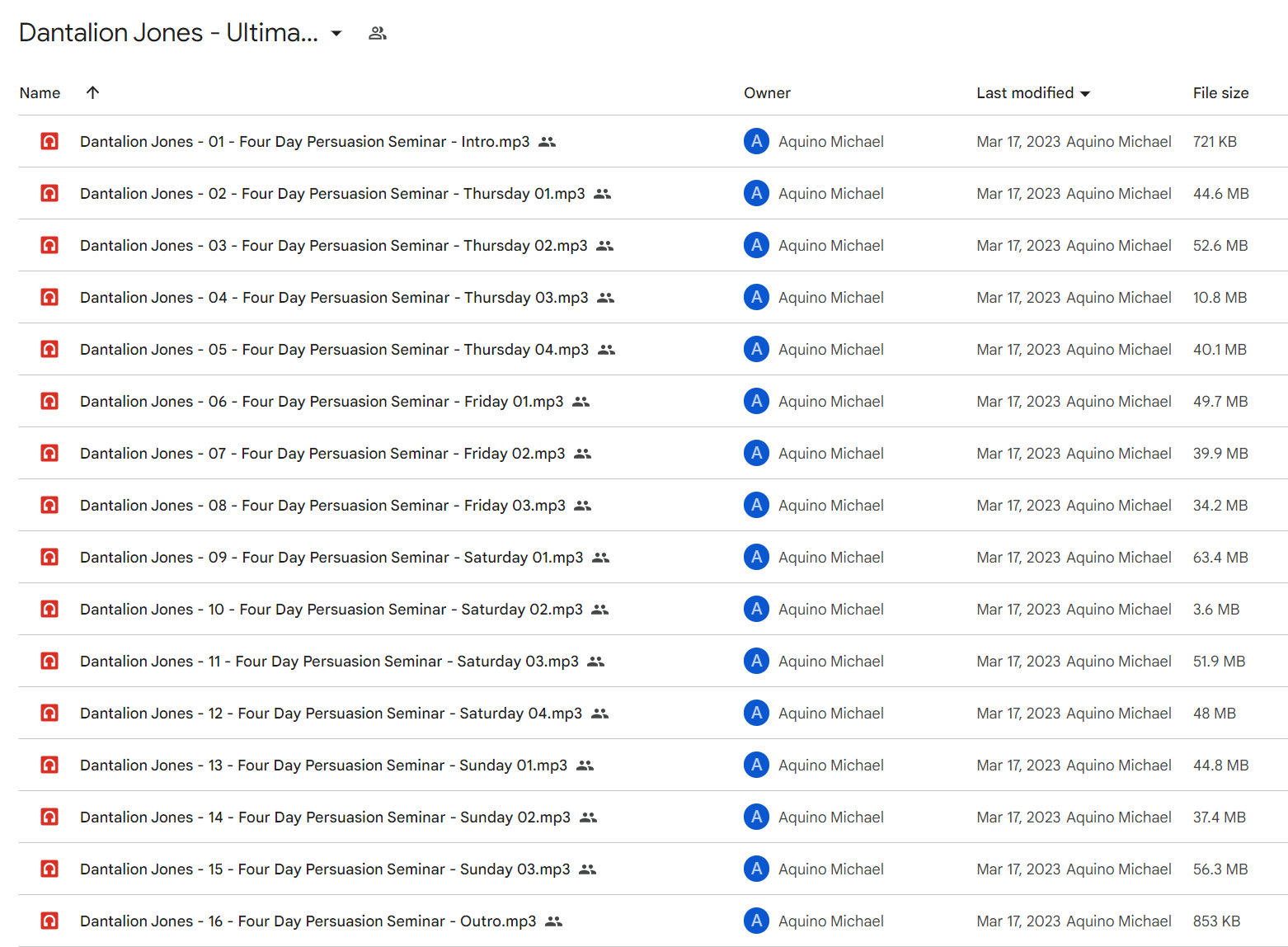Click audio file icon for Saturday 03.mp3
The image size is (1288, 947).
tap(49, 661)
